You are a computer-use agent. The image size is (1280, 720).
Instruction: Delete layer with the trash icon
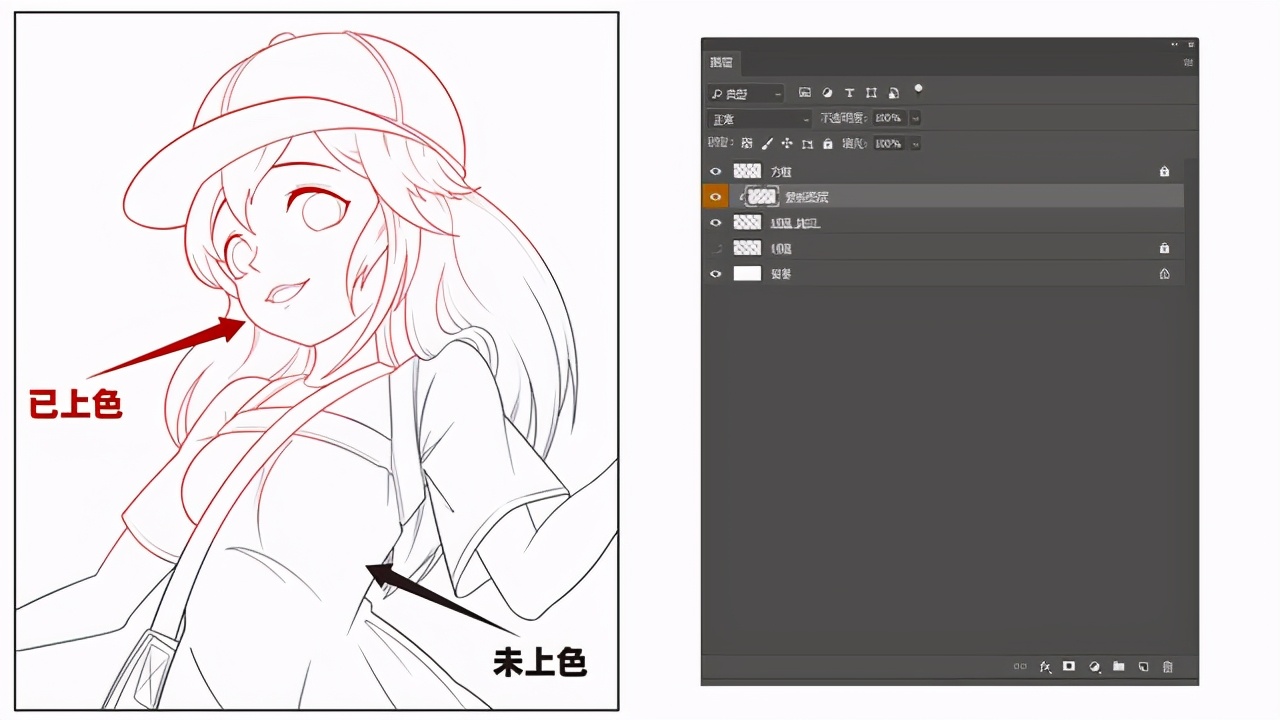(x=1167, y=666)
